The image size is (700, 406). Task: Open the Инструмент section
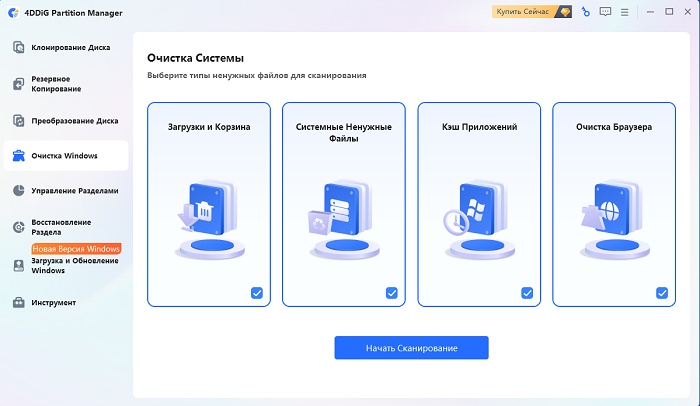pos(66,302)
